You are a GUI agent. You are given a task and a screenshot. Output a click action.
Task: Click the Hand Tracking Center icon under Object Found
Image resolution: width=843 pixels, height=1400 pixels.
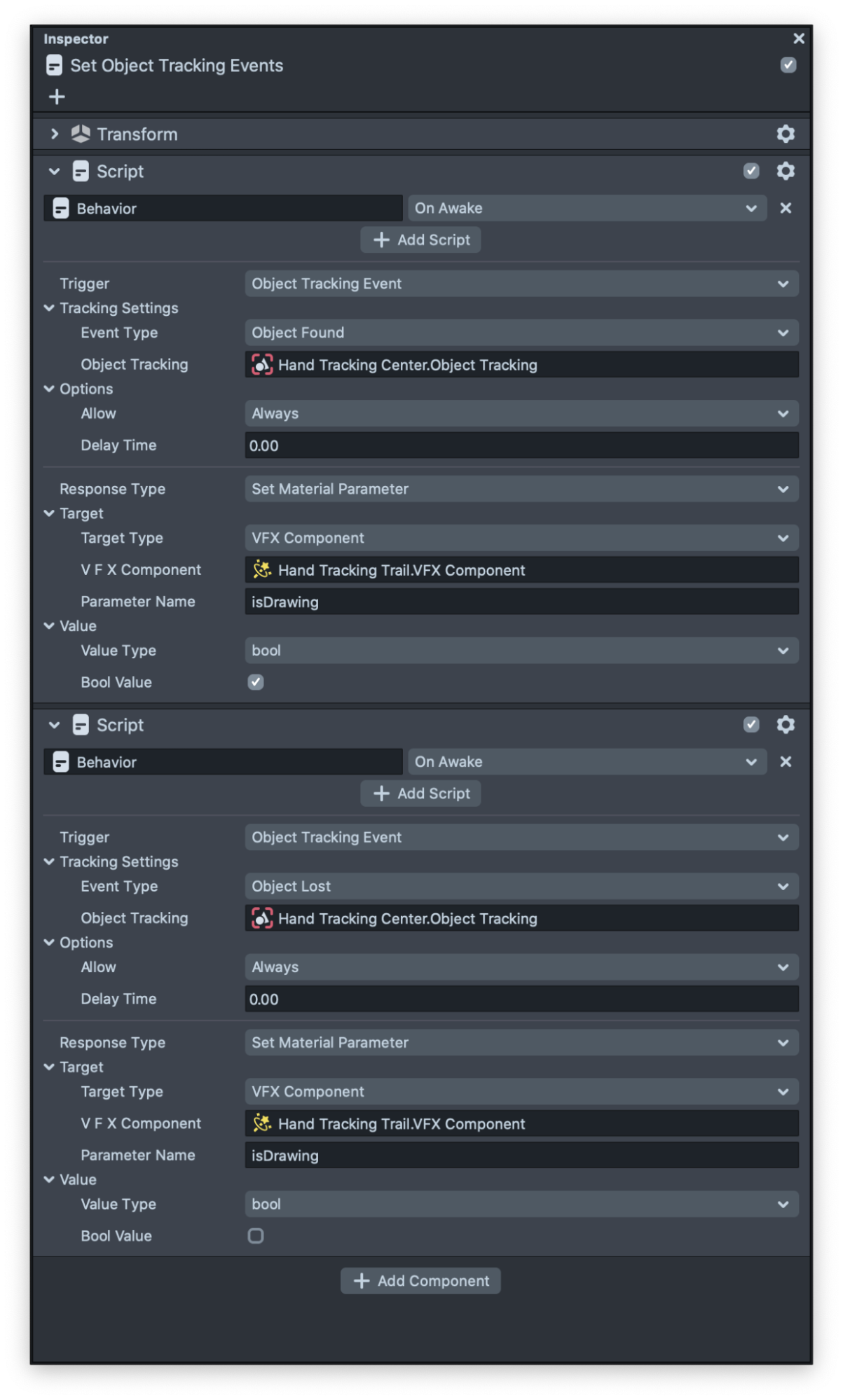pos(262,365)
